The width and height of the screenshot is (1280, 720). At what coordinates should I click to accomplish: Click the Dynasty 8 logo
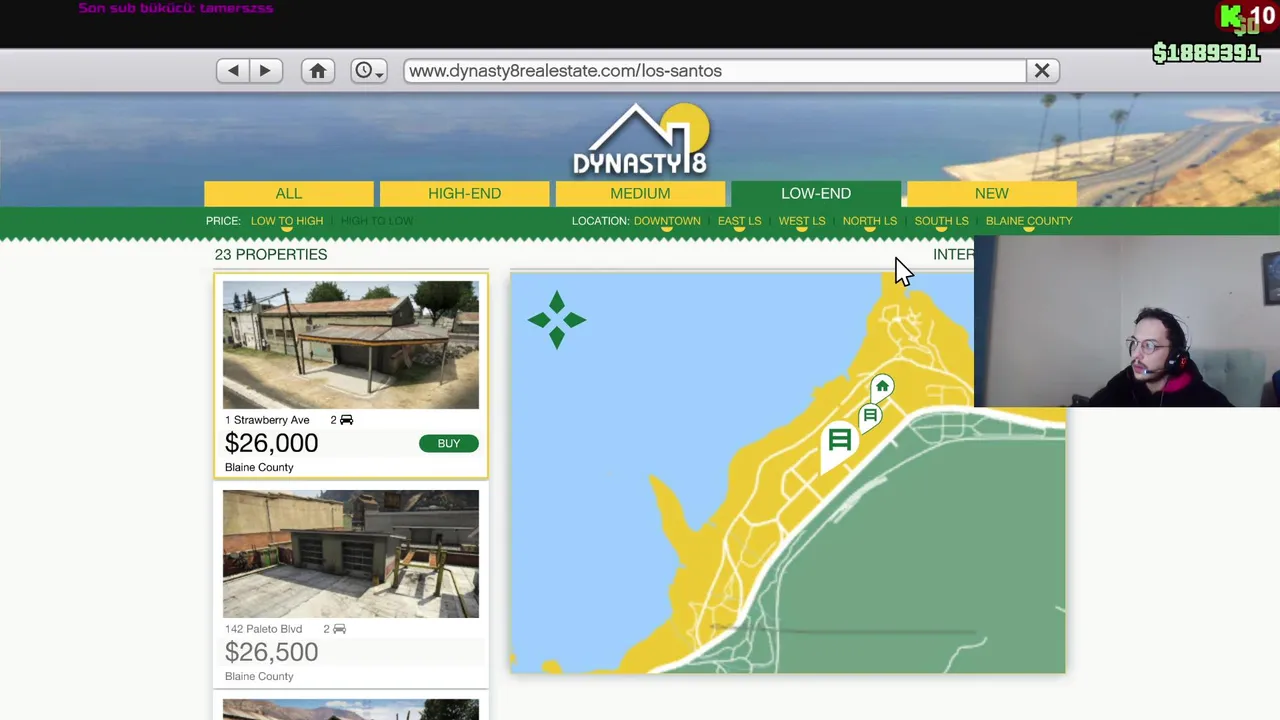tap(641, 139)
